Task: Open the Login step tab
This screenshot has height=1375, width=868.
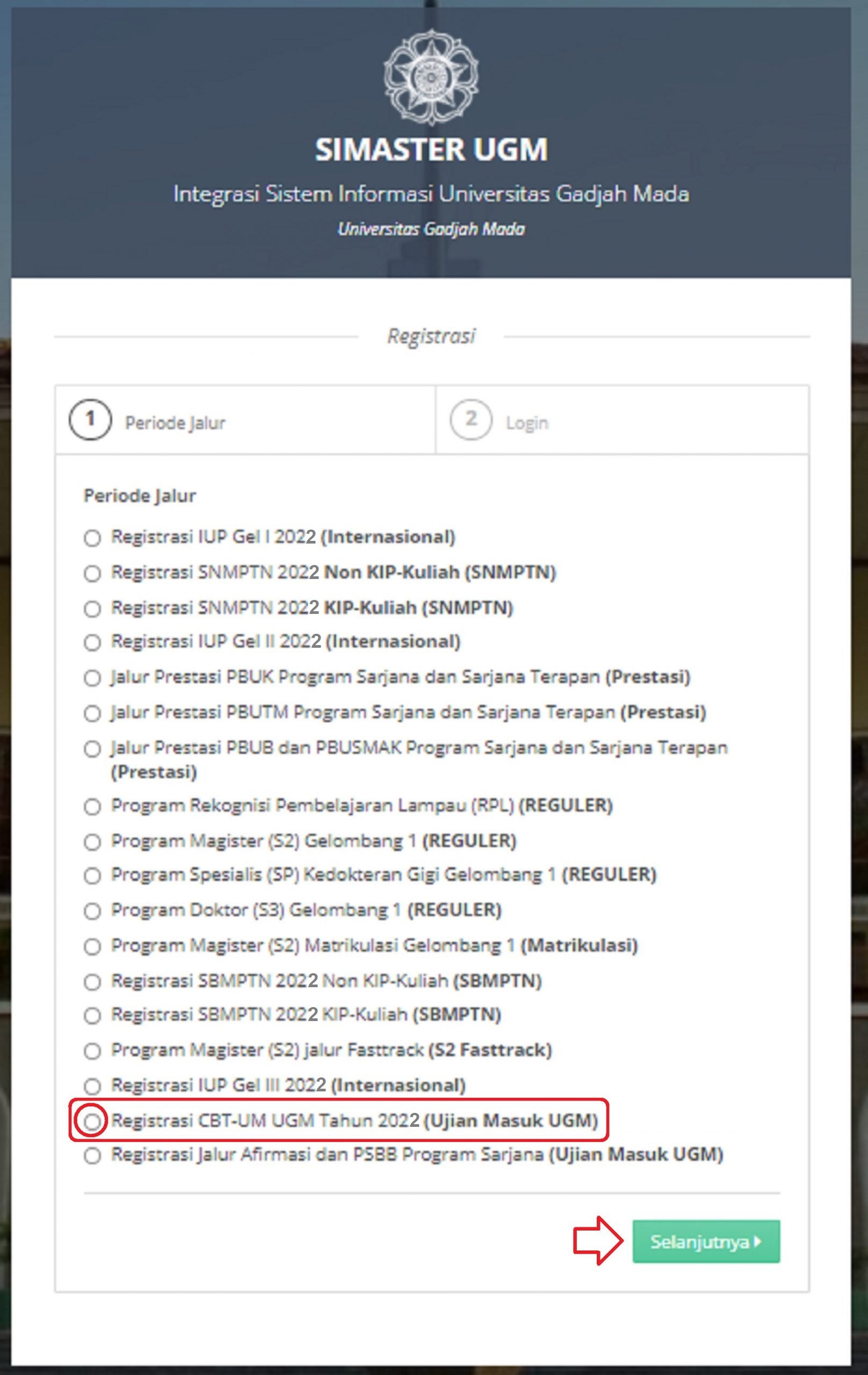Action: (x=622, y=420)
